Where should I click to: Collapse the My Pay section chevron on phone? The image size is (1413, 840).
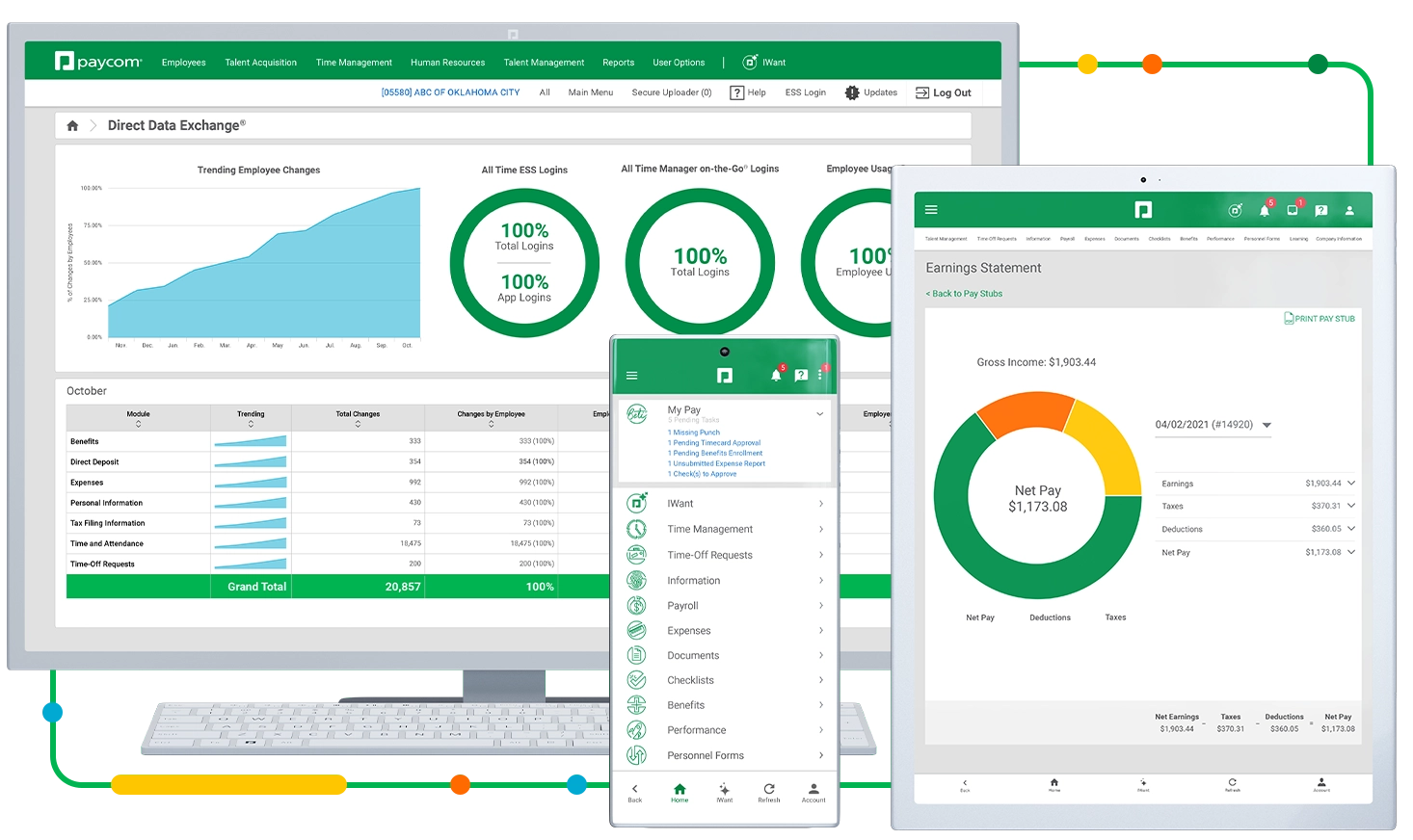820,413
